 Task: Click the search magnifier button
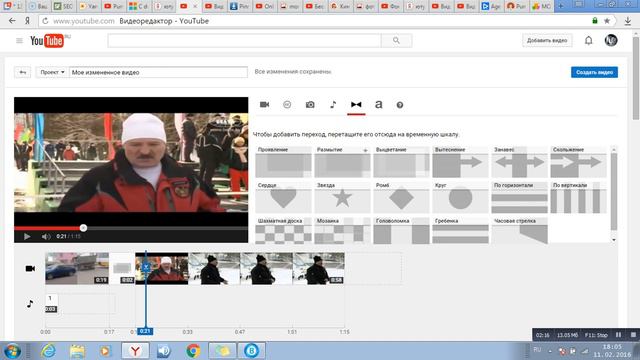pyautogui.click(x=396, y=40)
